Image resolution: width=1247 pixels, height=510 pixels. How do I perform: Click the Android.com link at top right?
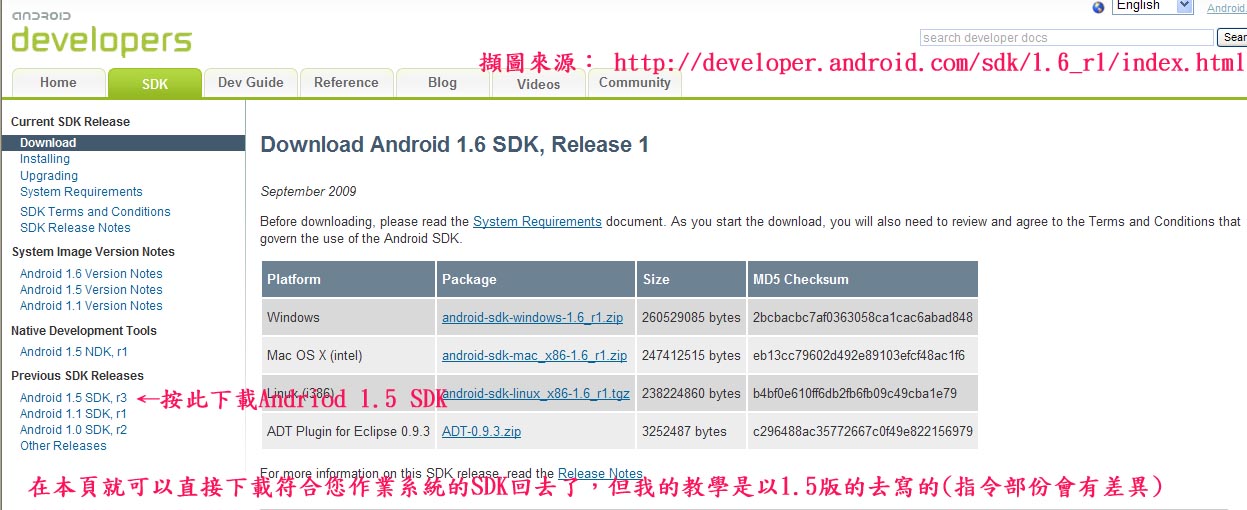[1227, 8]
